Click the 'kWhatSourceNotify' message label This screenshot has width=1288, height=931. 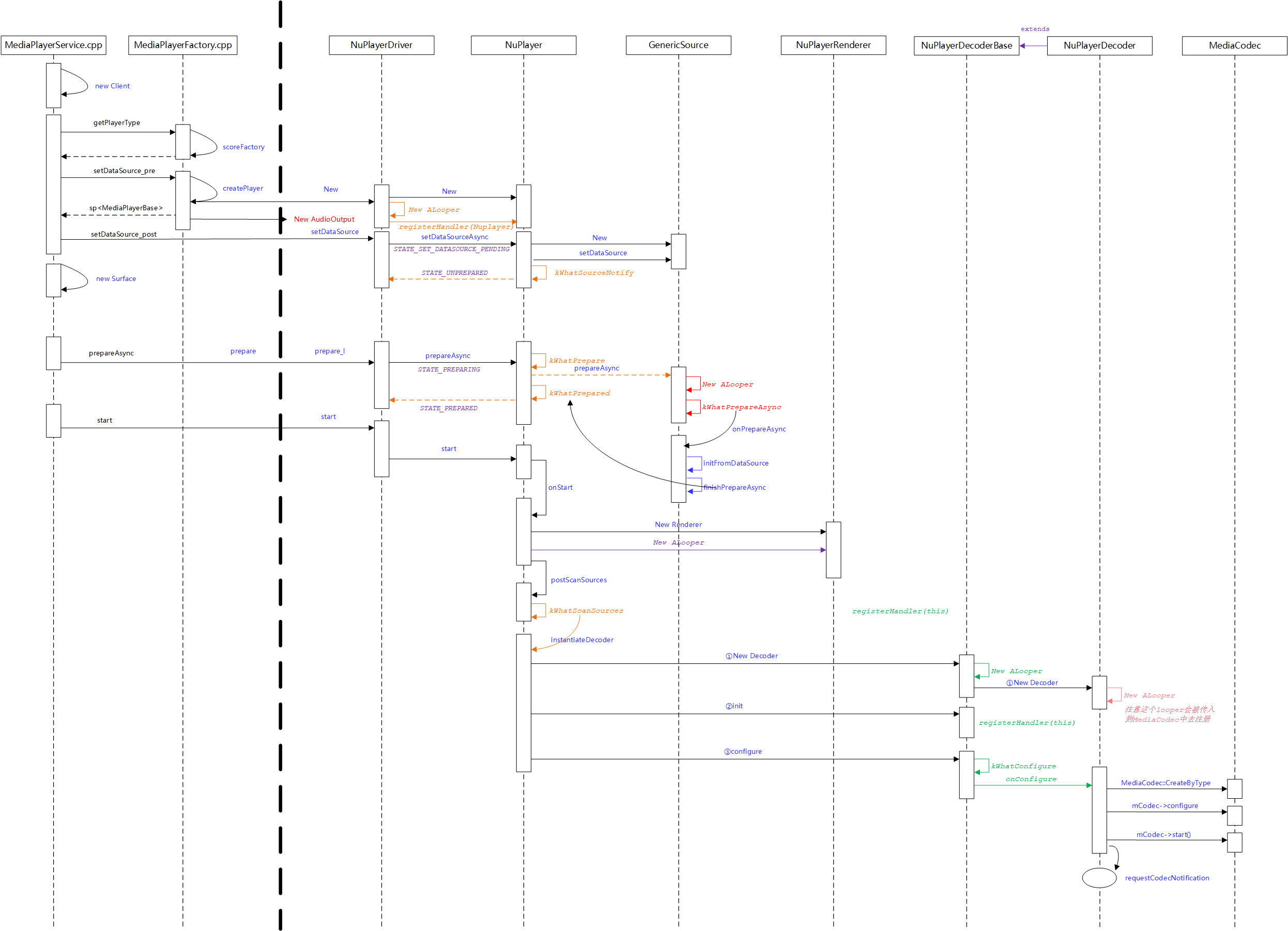click(x=593, y=273)
